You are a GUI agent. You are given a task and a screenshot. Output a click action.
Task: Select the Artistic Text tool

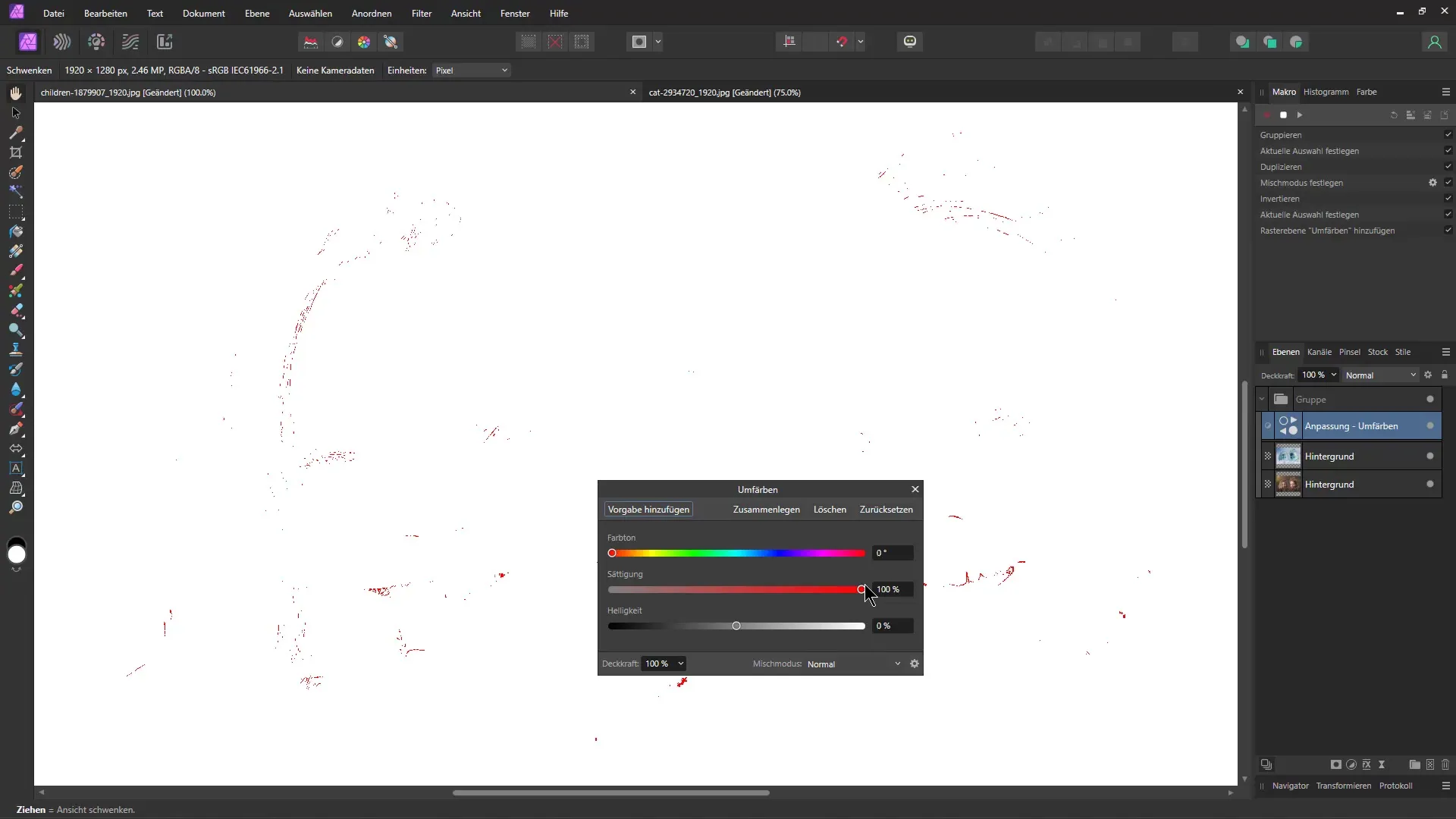pos(16,468)
